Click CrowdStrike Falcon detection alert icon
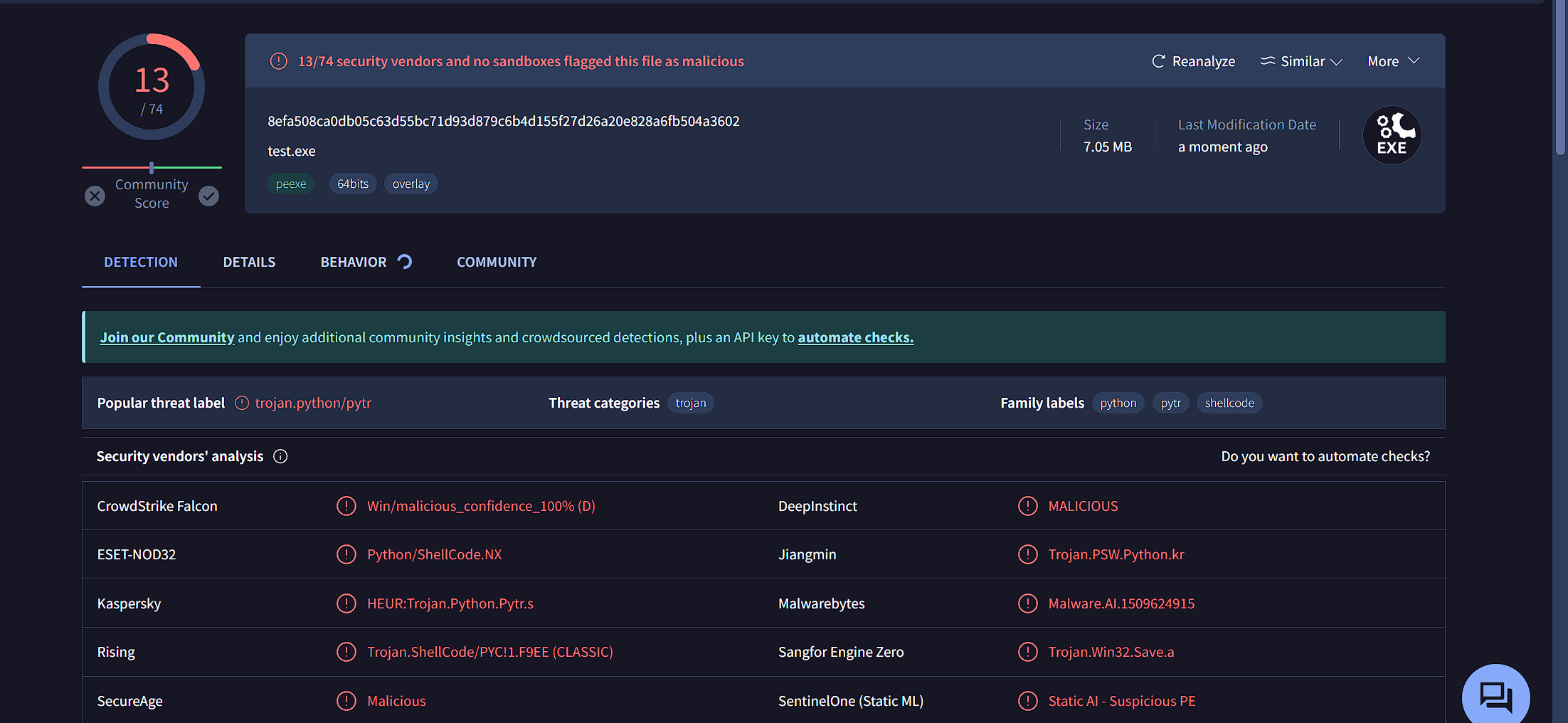The width and height of the screenshot is (1568, 723). tap(346, 506)
